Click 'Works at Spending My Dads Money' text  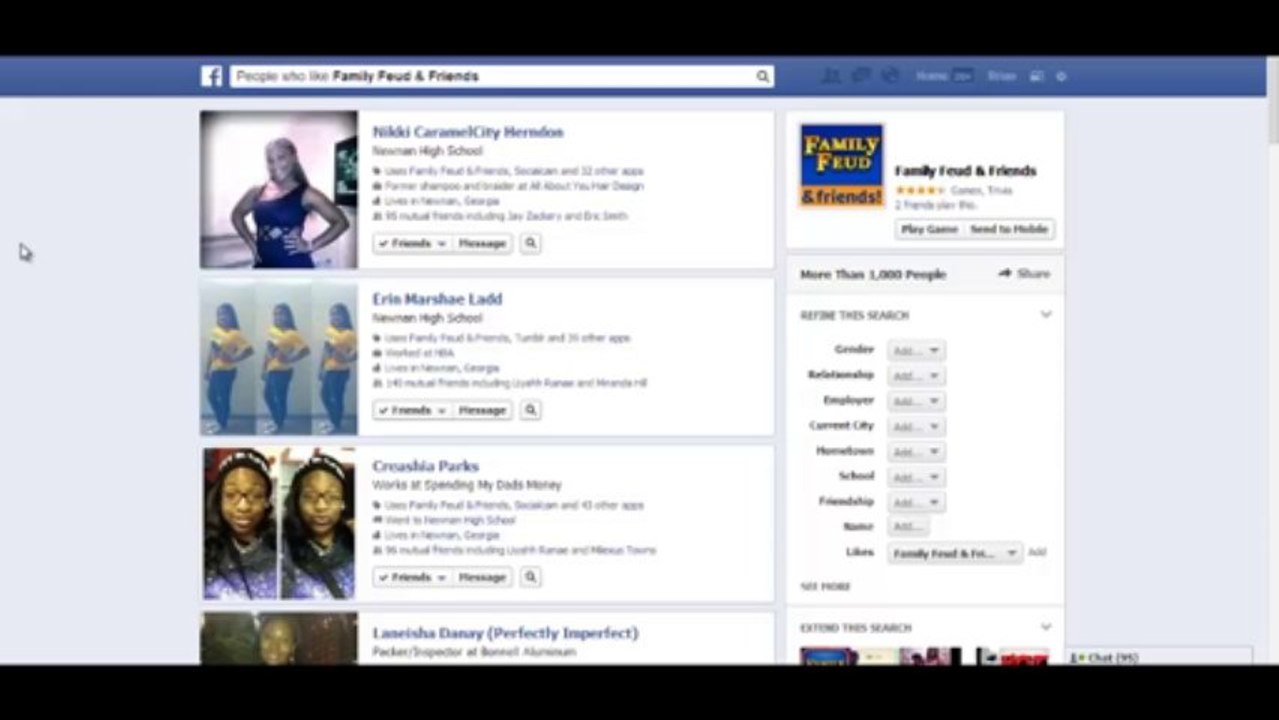467,485
